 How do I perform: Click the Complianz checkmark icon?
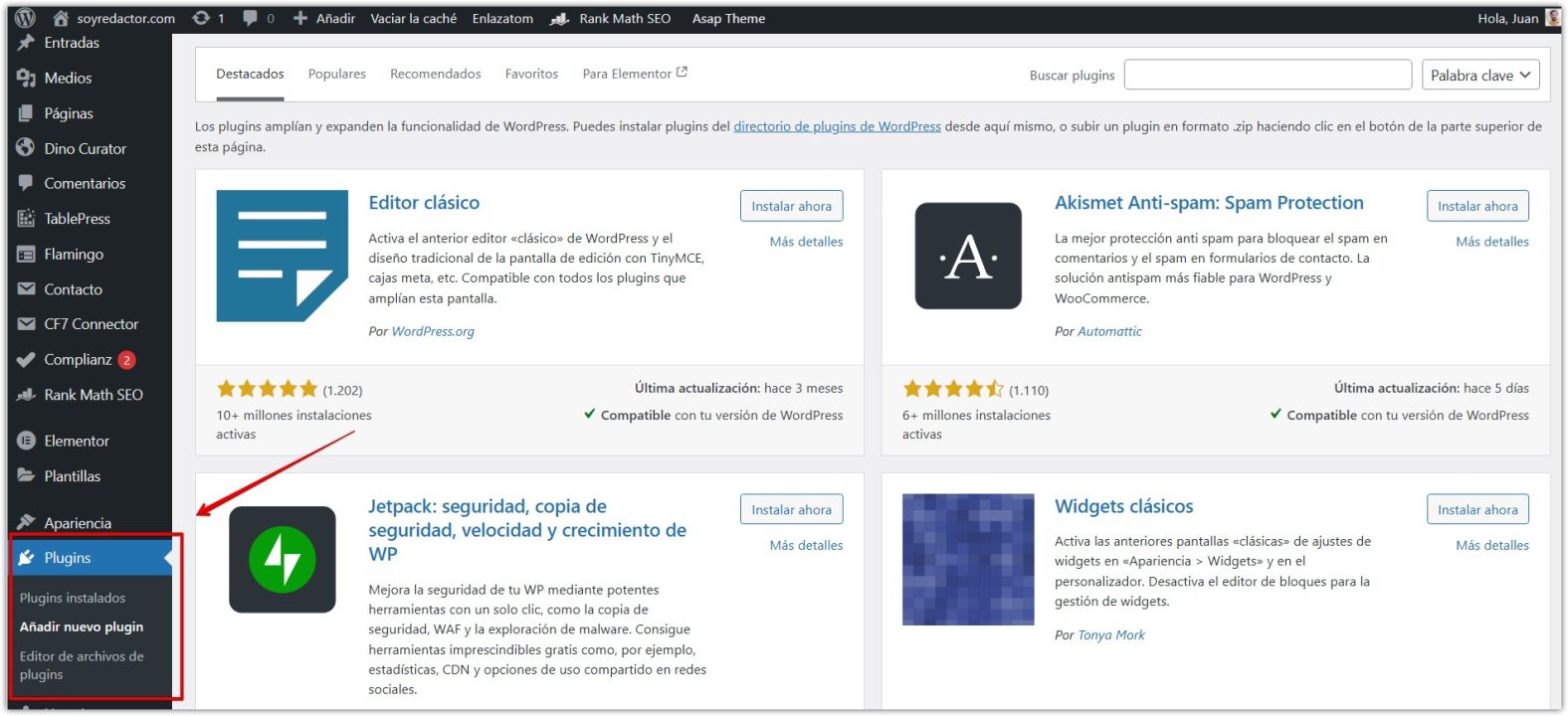tap(26, 359)
